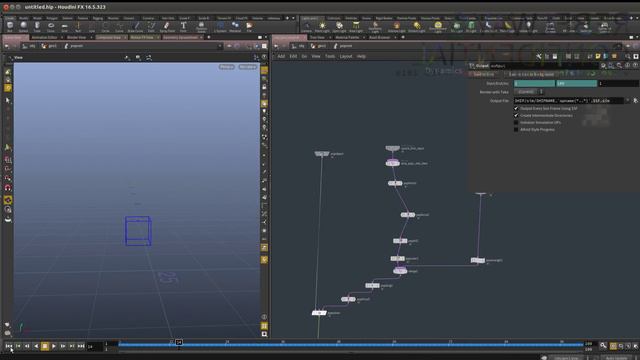
Task: Open the Render with Take dropdown
Action: pos(528,92)
